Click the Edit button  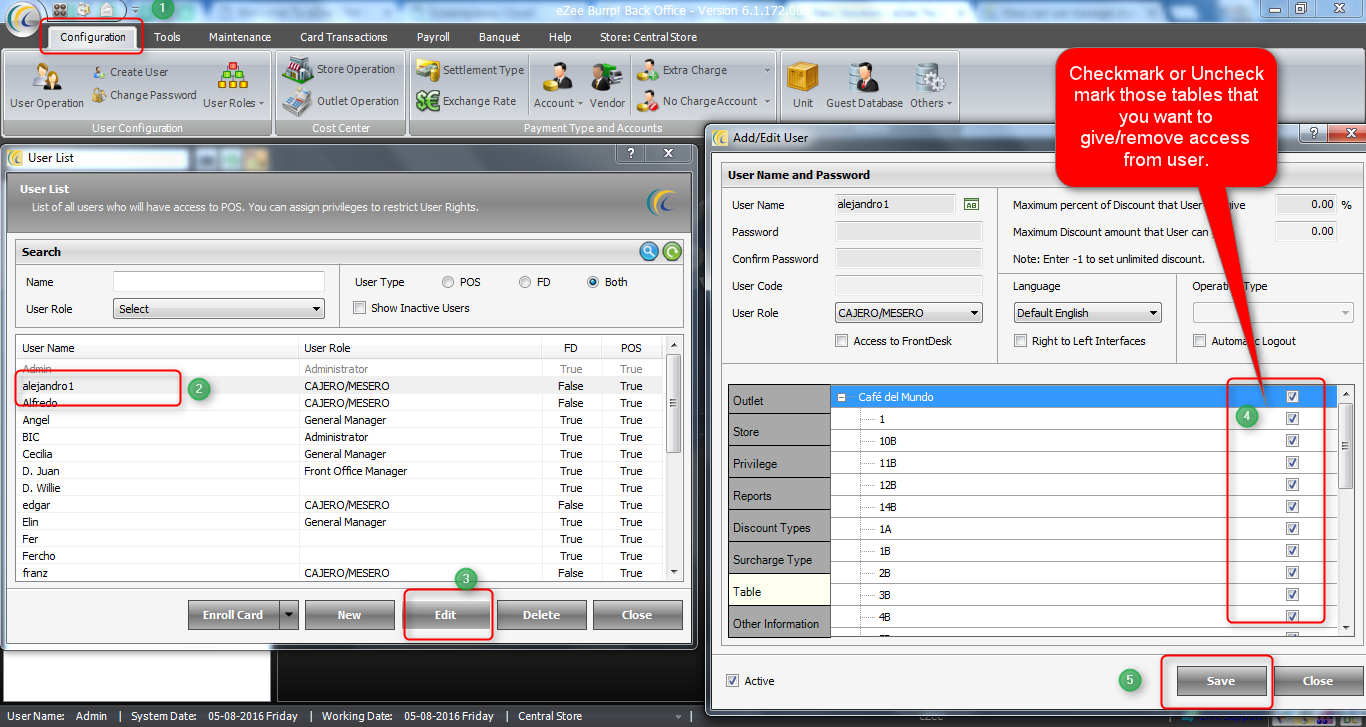pos(445,615)
